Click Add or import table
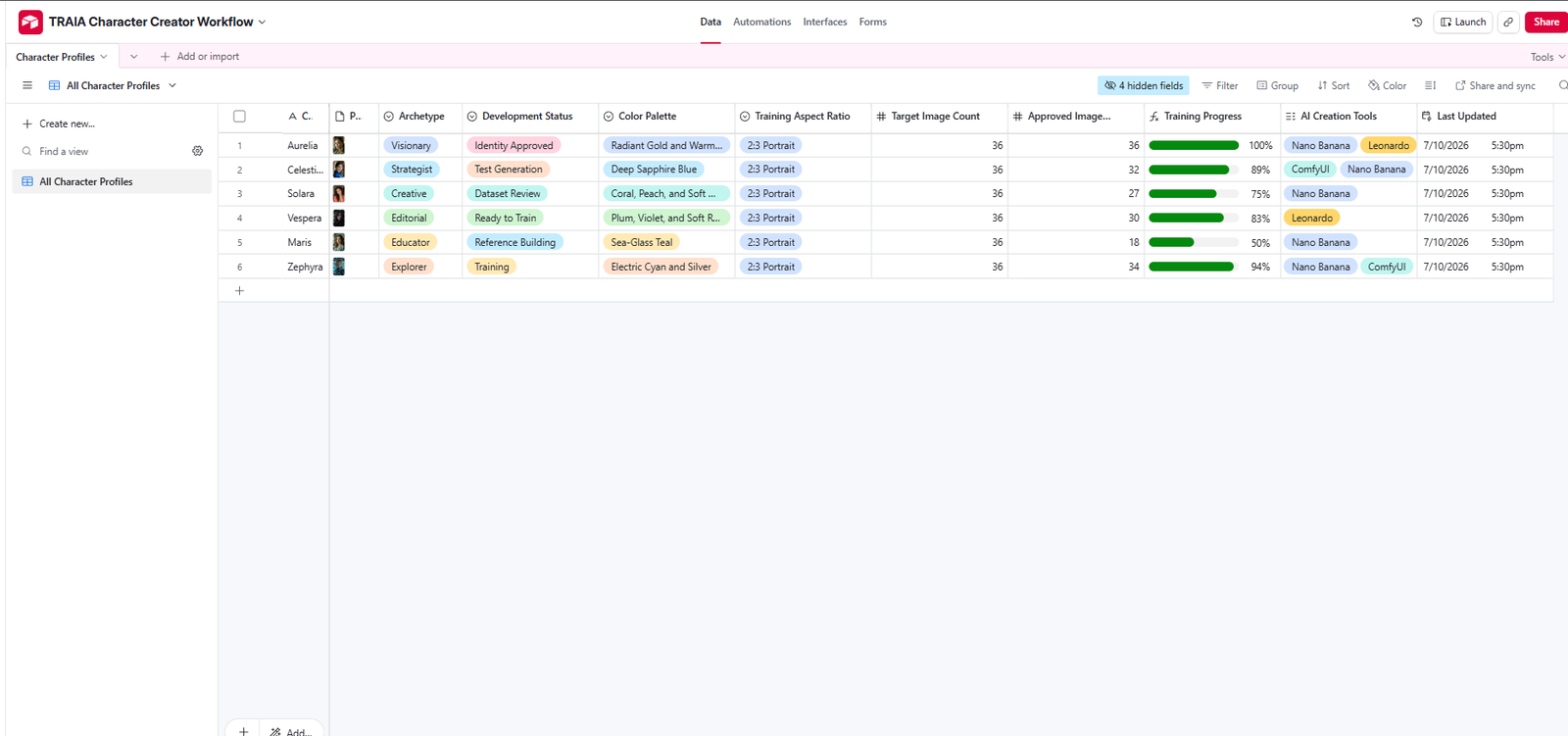Viewport: 1568px width, 736px height. pos(200,56)
